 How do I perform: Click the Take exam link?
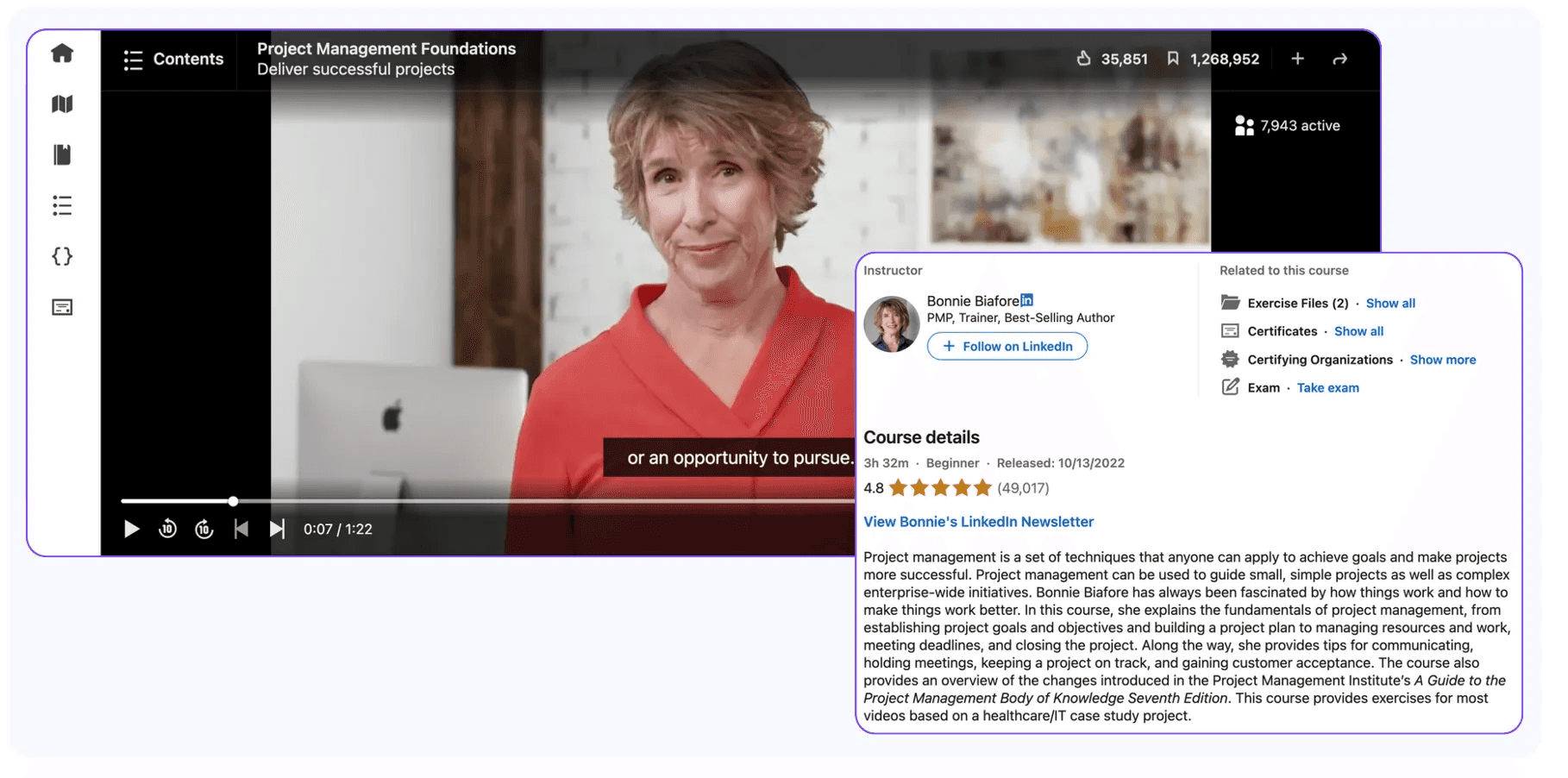tap(1328, 388)
